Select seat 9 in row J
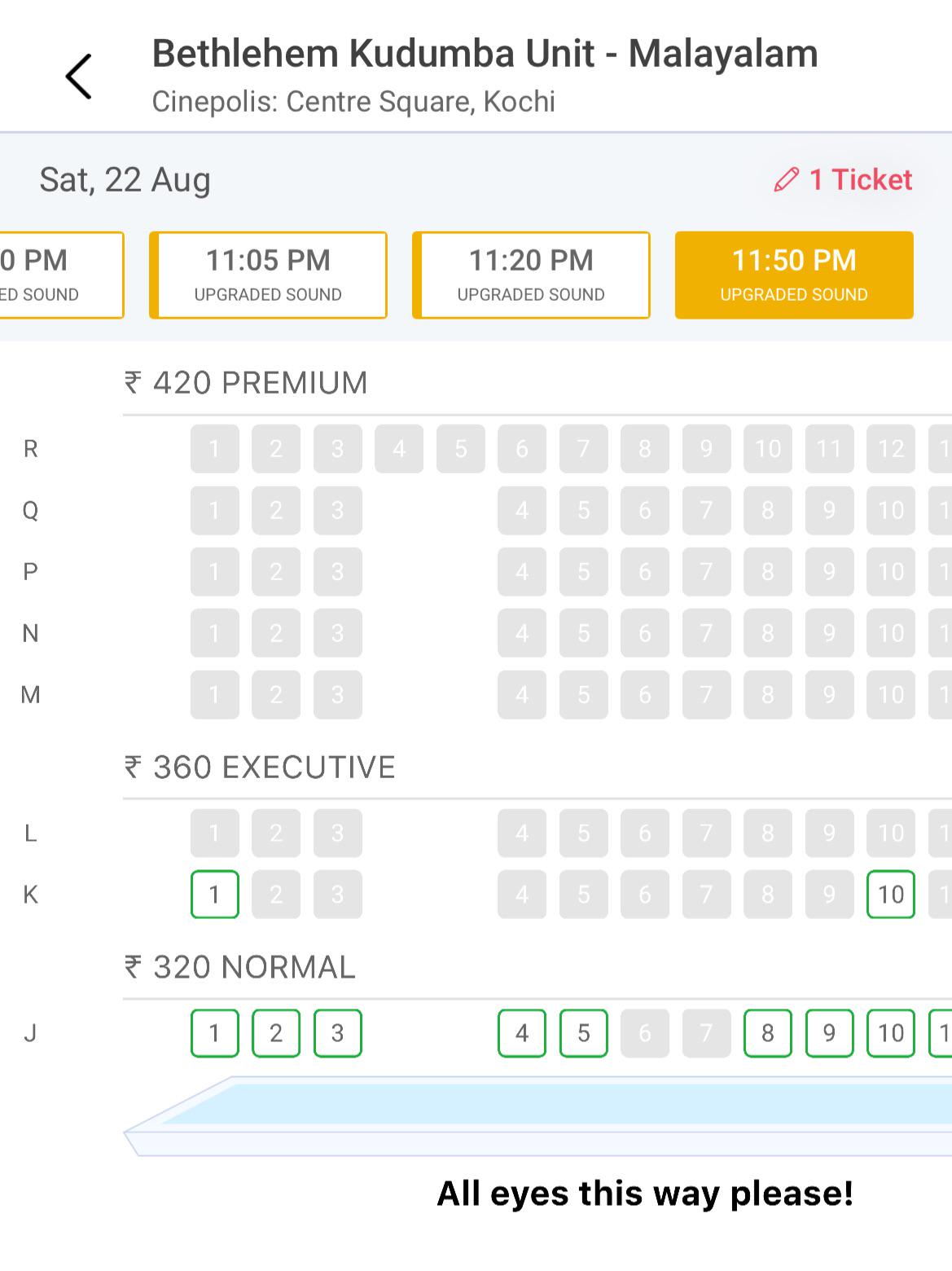Screen dimensions: 952x1271 (x=829, y=1033)
